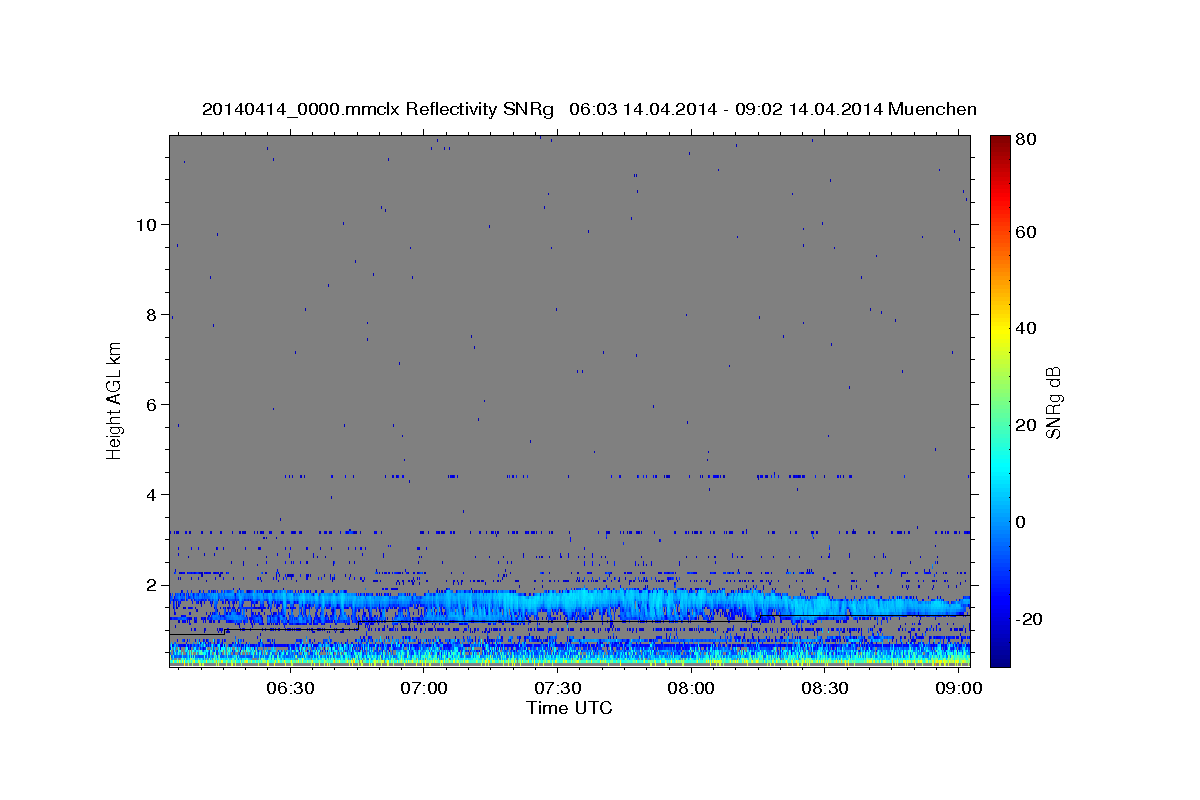Click the colorbar value label 40
The image size is (1200, 800).
[1027, 328]
